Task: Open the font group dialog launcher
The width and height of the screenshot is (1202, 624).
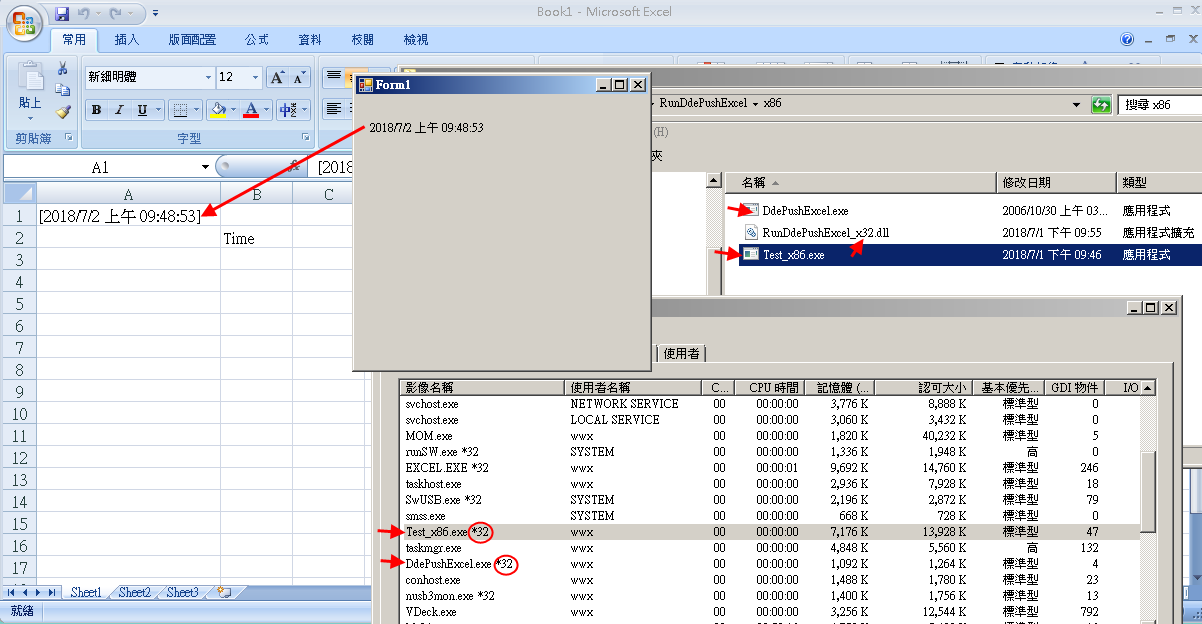Action: tap(305, 138)
